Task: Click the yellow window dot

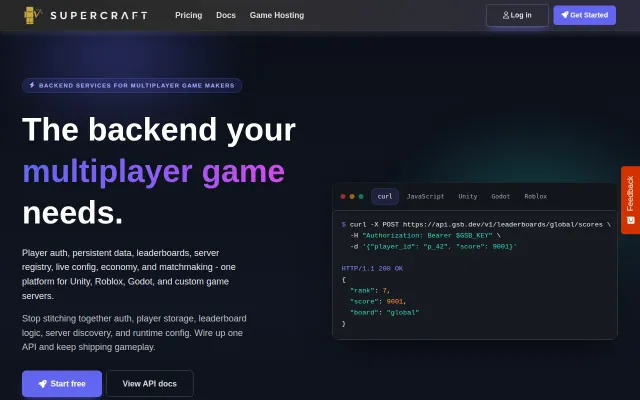Action: [352, 196]
